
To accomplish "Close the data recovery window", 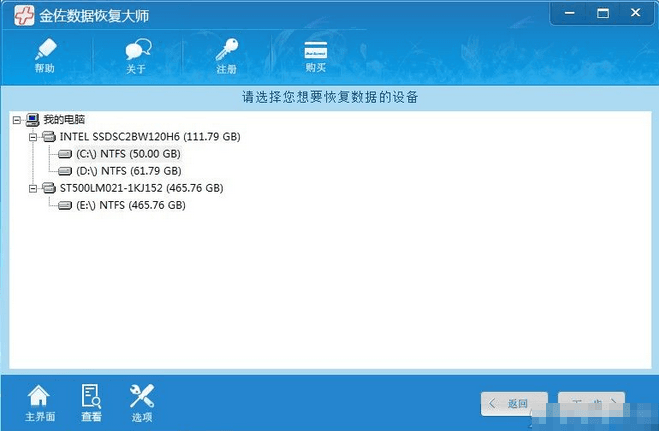I will coord(635,13).
